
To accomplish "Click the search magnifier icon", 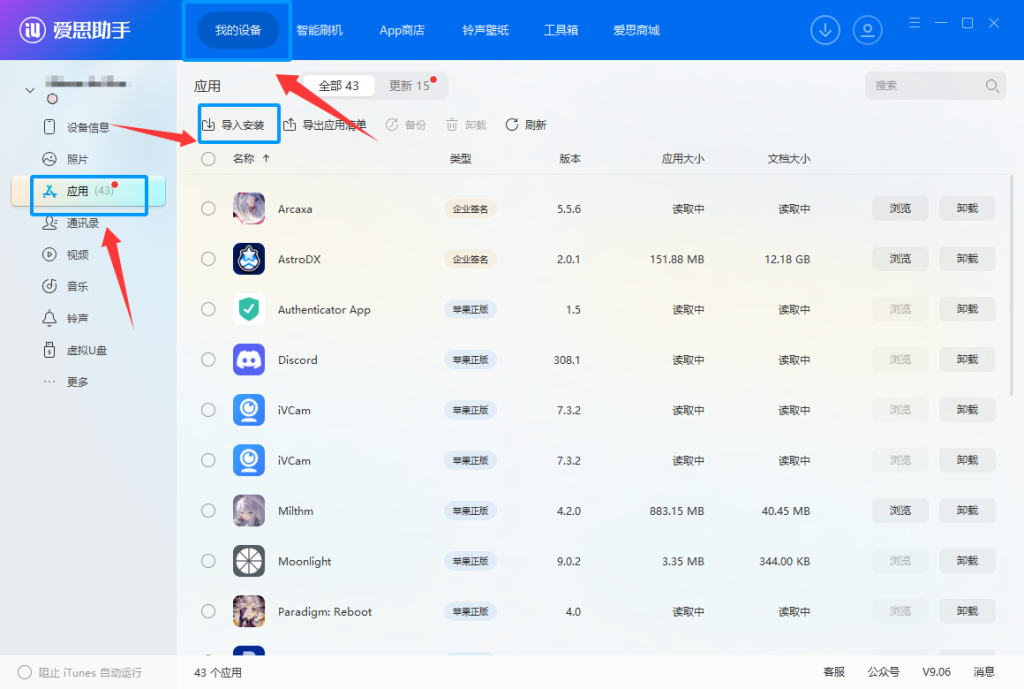I will click(992, 86).
